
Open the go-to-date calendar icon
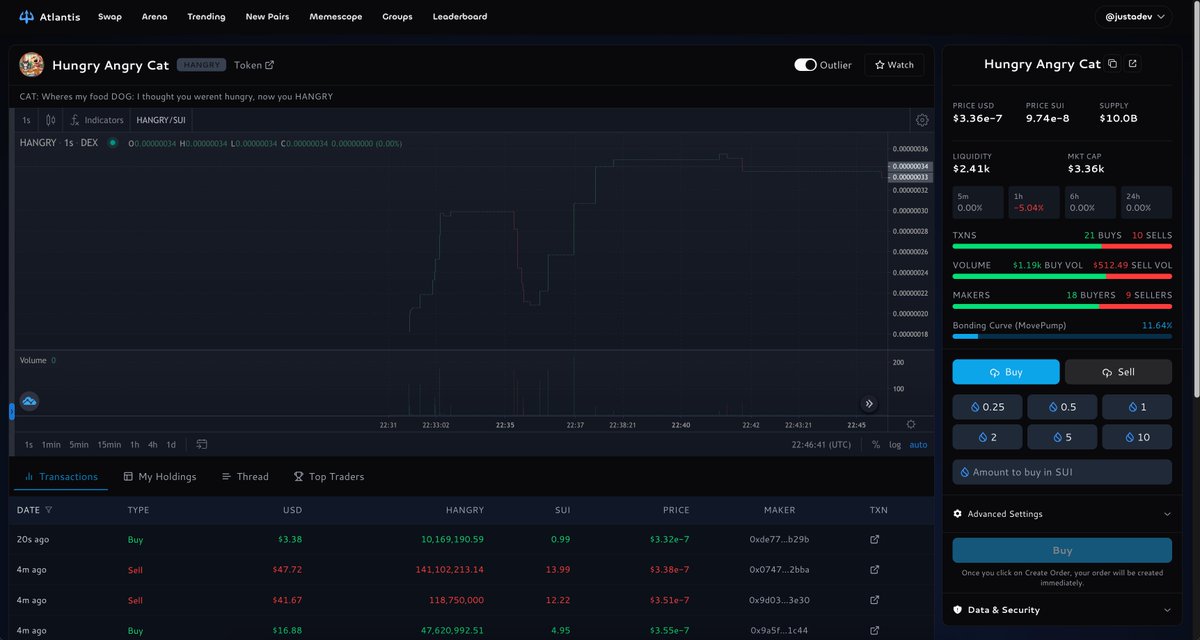tap(202, 445)
